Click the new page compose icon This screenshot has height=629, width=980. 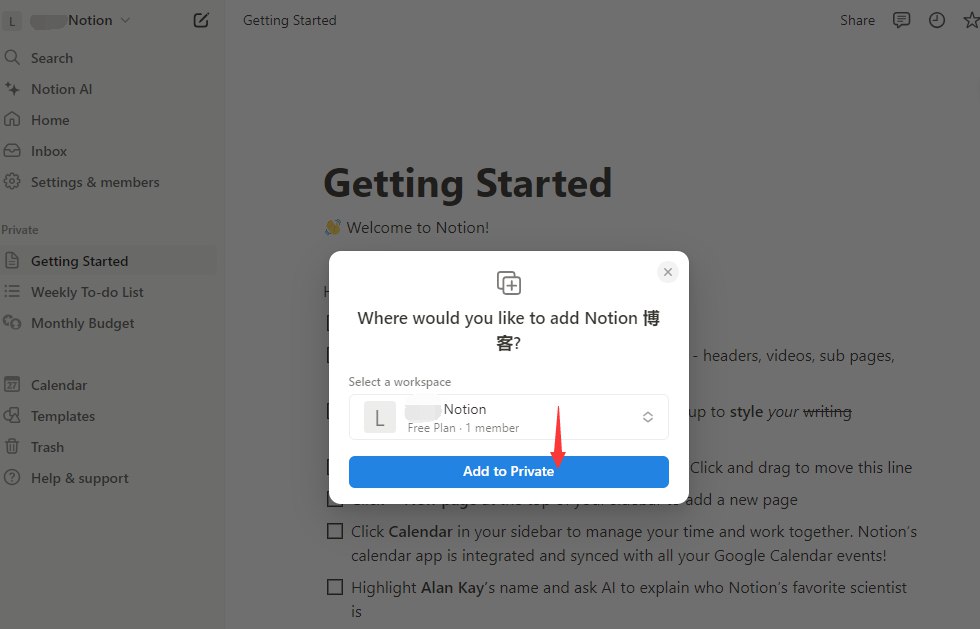tap(201, 21)
